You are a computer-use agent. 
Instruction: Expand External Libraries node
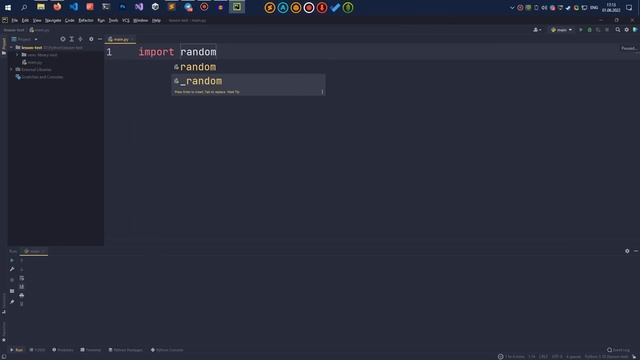pos(11,69)
